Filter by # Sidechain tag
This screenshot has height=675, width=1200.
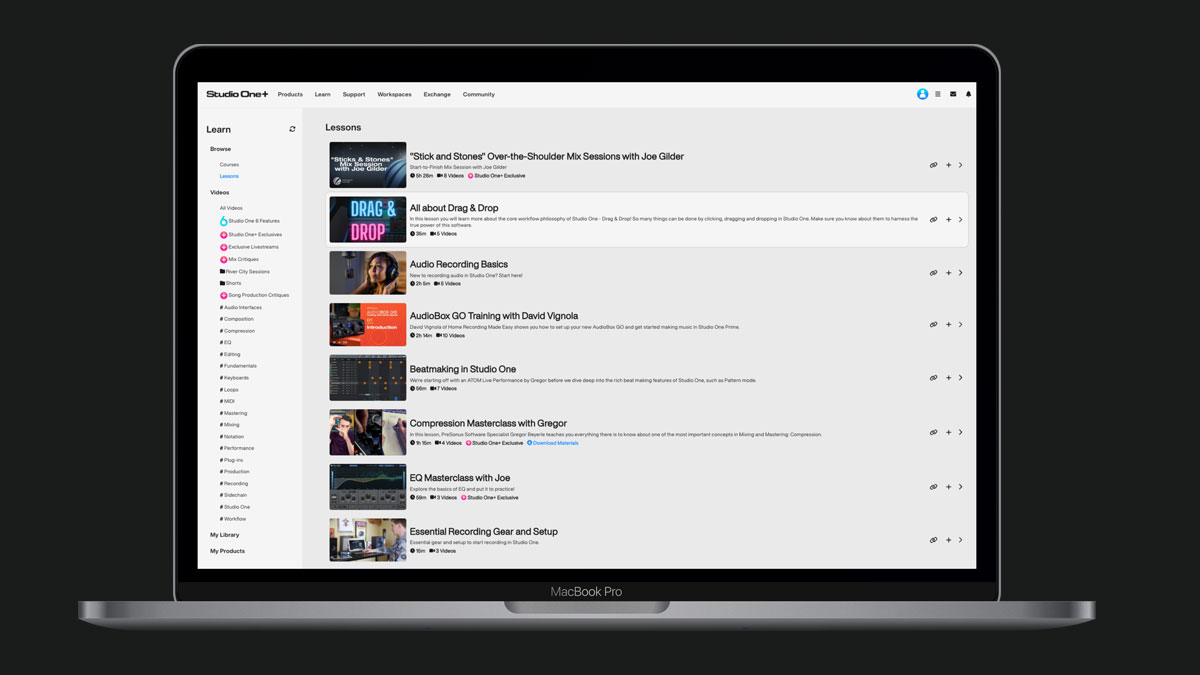tap(233, 495)
